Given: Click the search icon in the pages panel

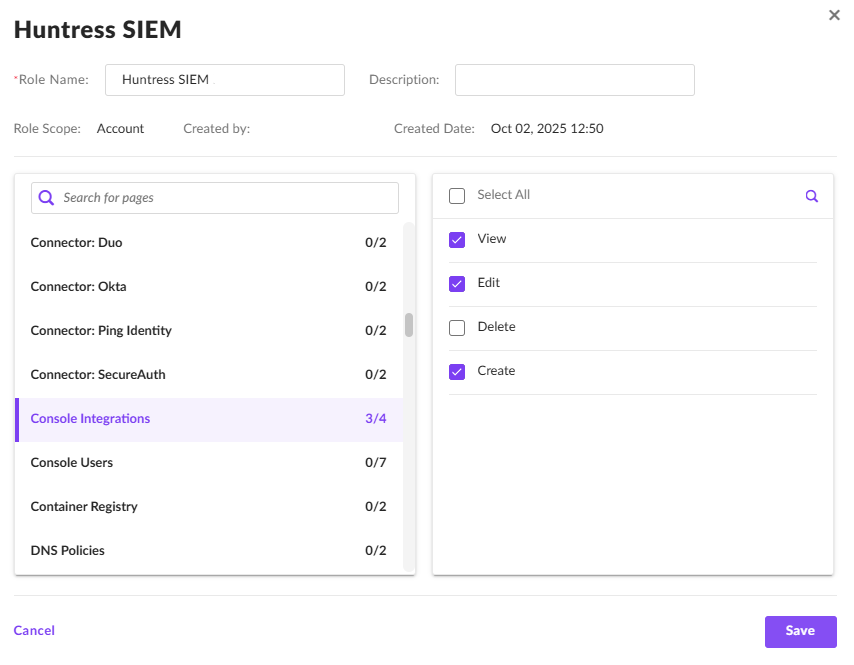Looking at the screenshot, I should pos(46,197).
